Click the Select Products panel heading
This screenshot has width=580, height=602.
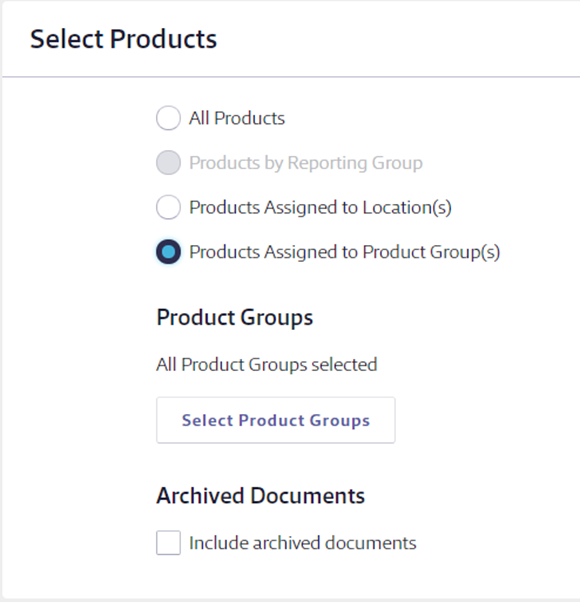point(124,39)
